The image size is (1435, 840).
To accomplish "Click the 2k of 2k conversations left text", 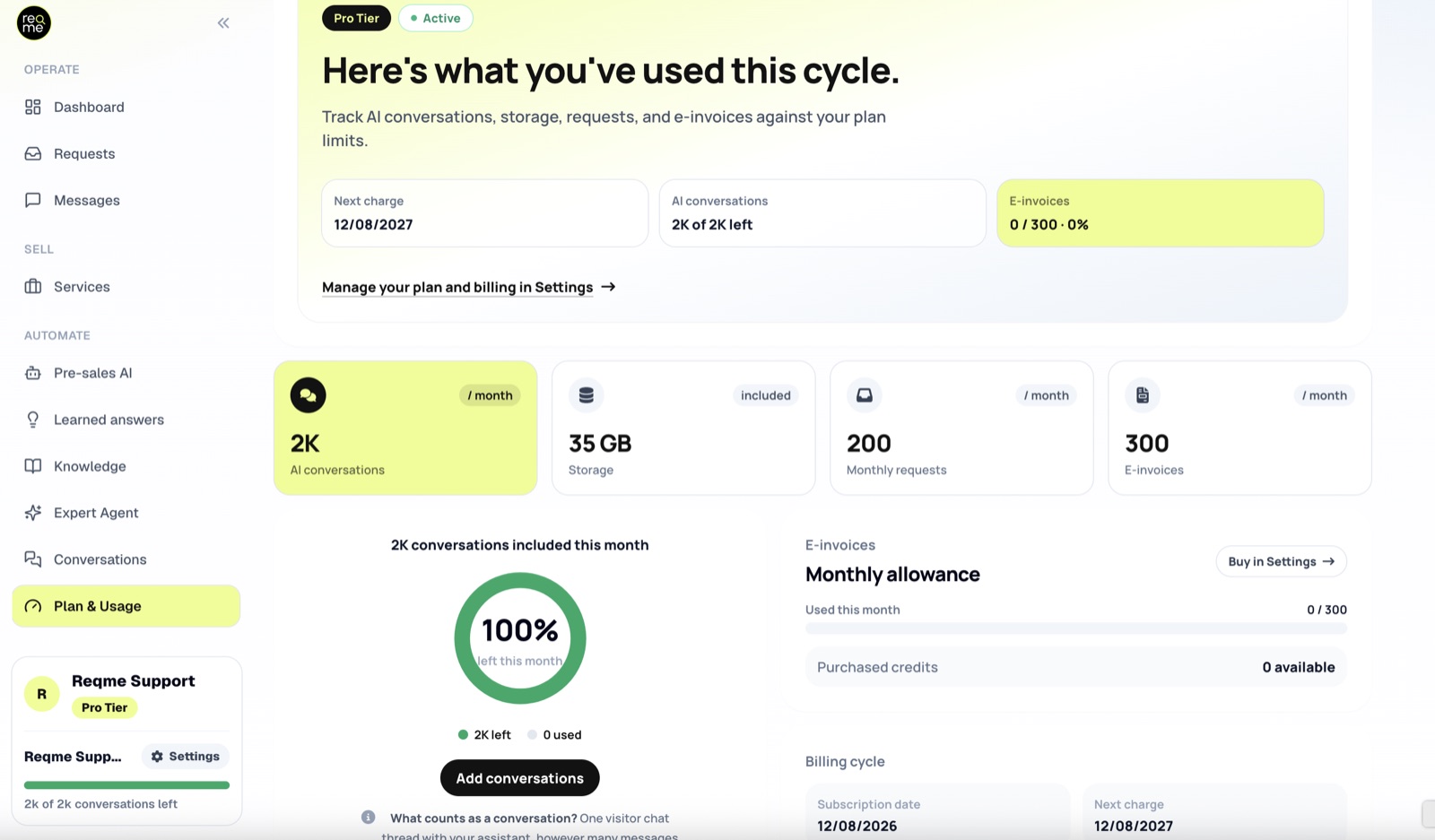I will pyautogui.click(x=100, y=804).
